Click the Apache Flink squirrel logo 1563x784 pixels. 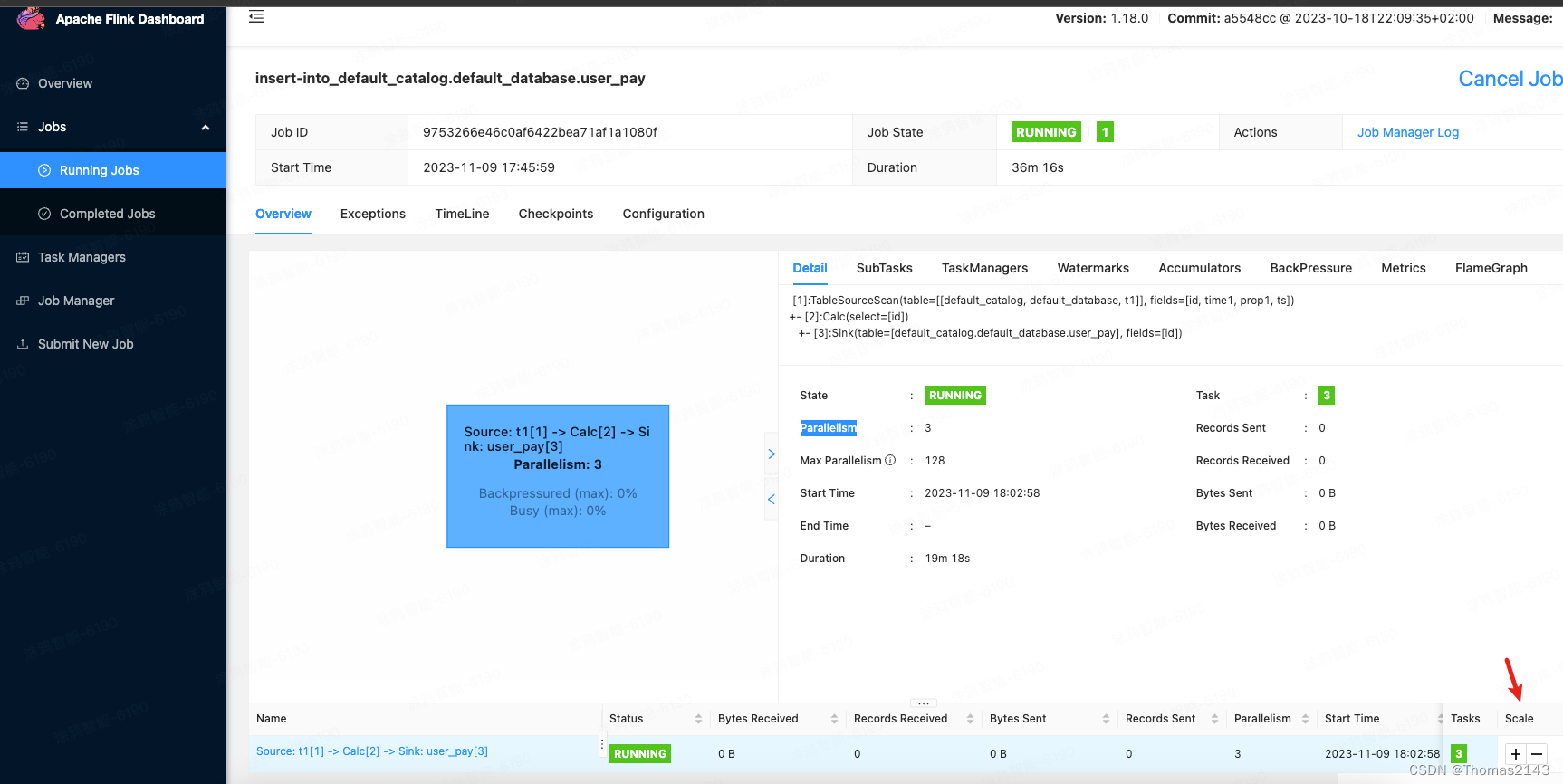pos(31,18)
